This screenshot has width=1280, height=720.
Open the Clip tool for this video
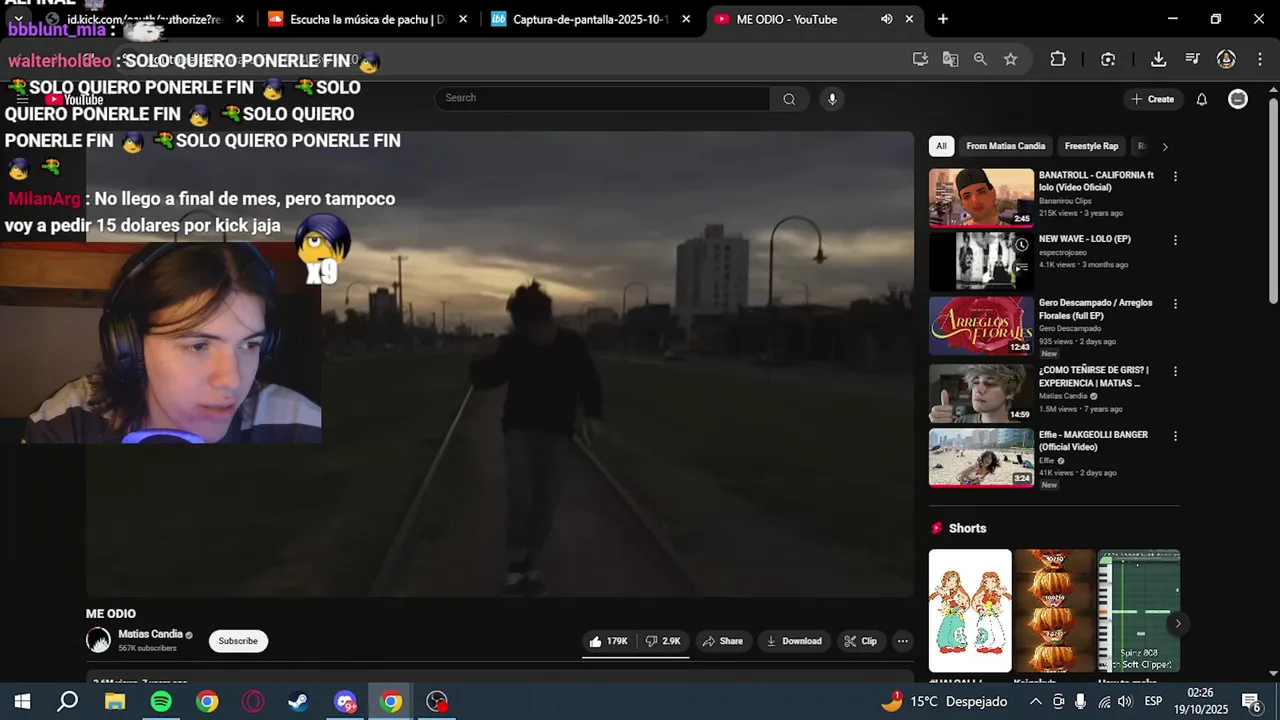tap(860, 641)
